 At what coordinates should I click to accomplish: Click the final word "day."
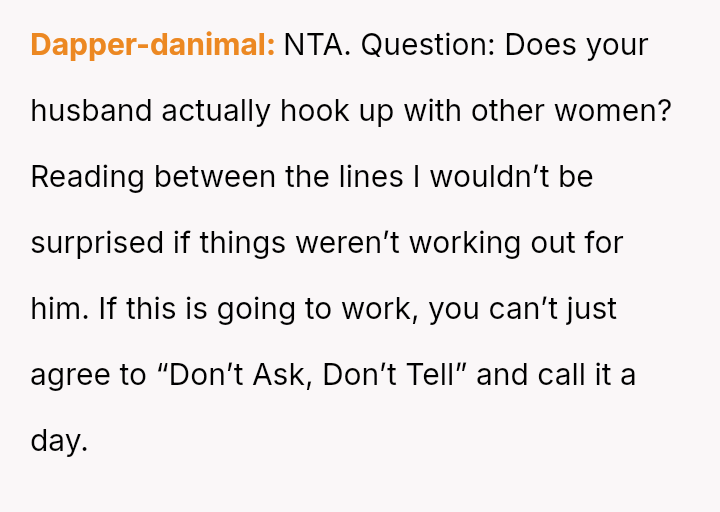pos(59,441)
